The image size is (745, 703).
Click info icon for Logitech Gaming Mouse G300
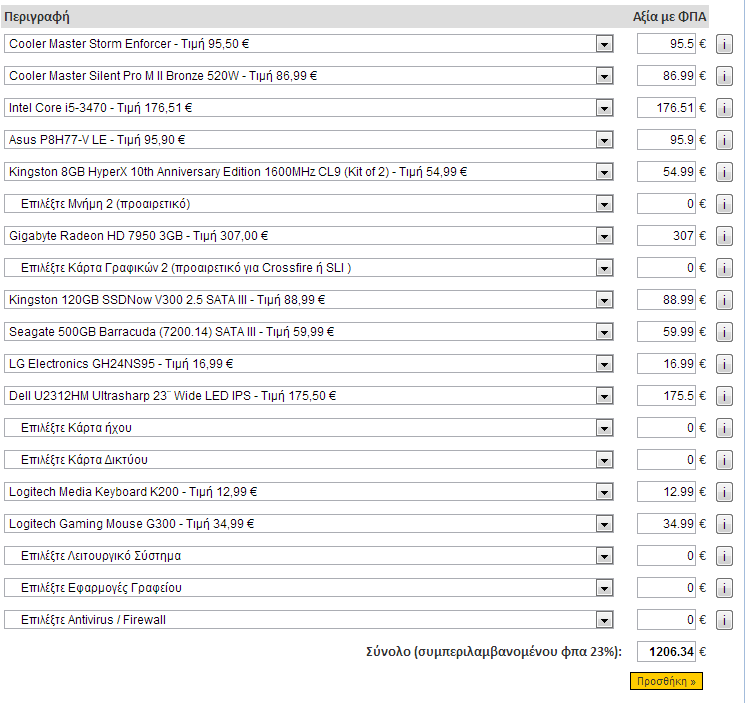click(724, 524)
